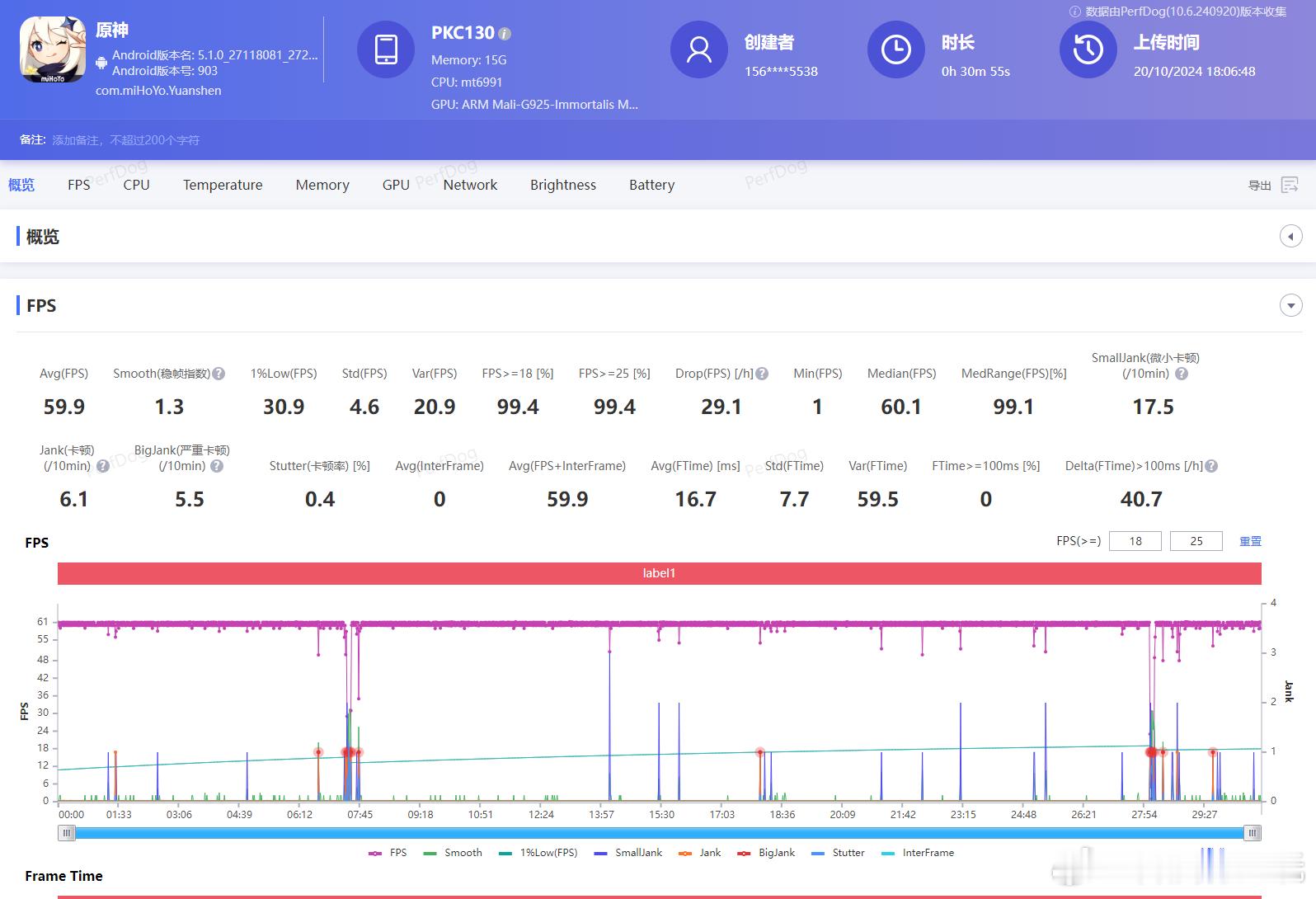Toggle the BigJank legend series
This screenshot has height=899, width=1316.
coord(766,853)
